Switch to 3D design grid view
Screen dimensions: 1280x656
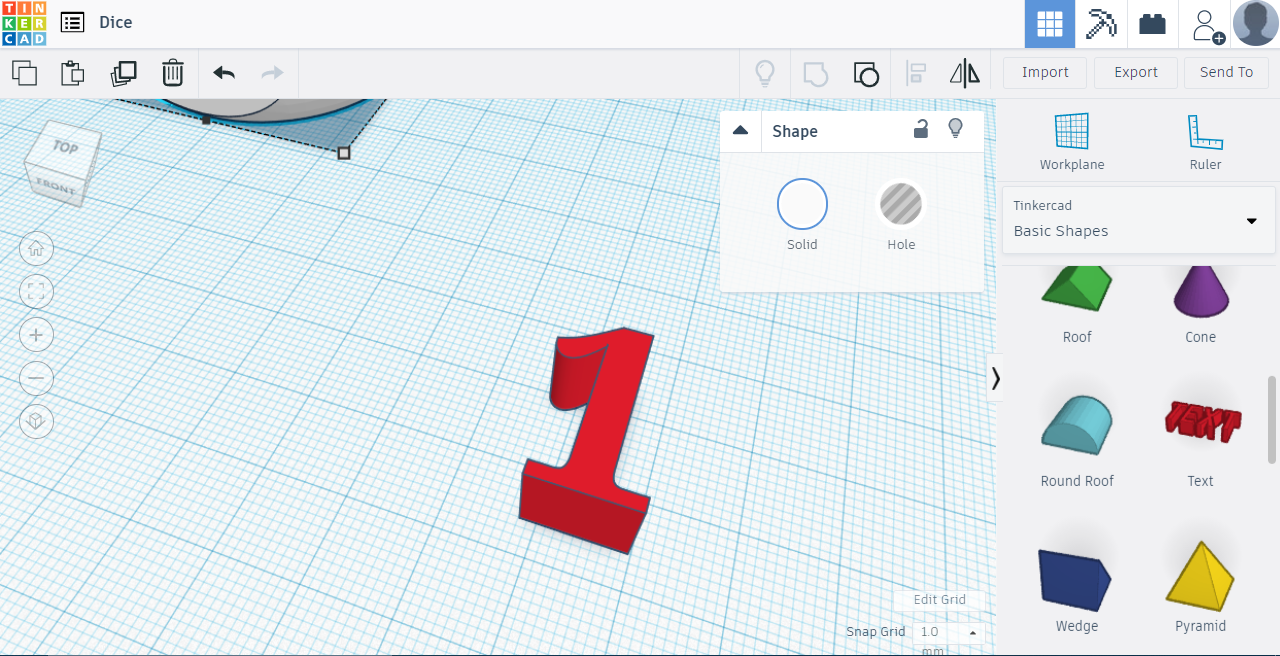click(x=1050, y=24)
